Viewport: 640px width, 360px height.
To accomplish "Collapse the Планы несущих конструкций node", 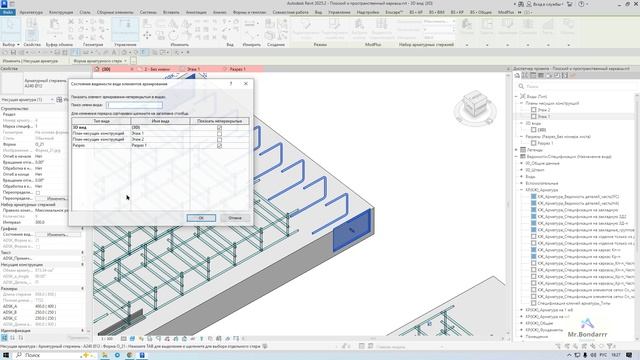I will coord(521,103).
